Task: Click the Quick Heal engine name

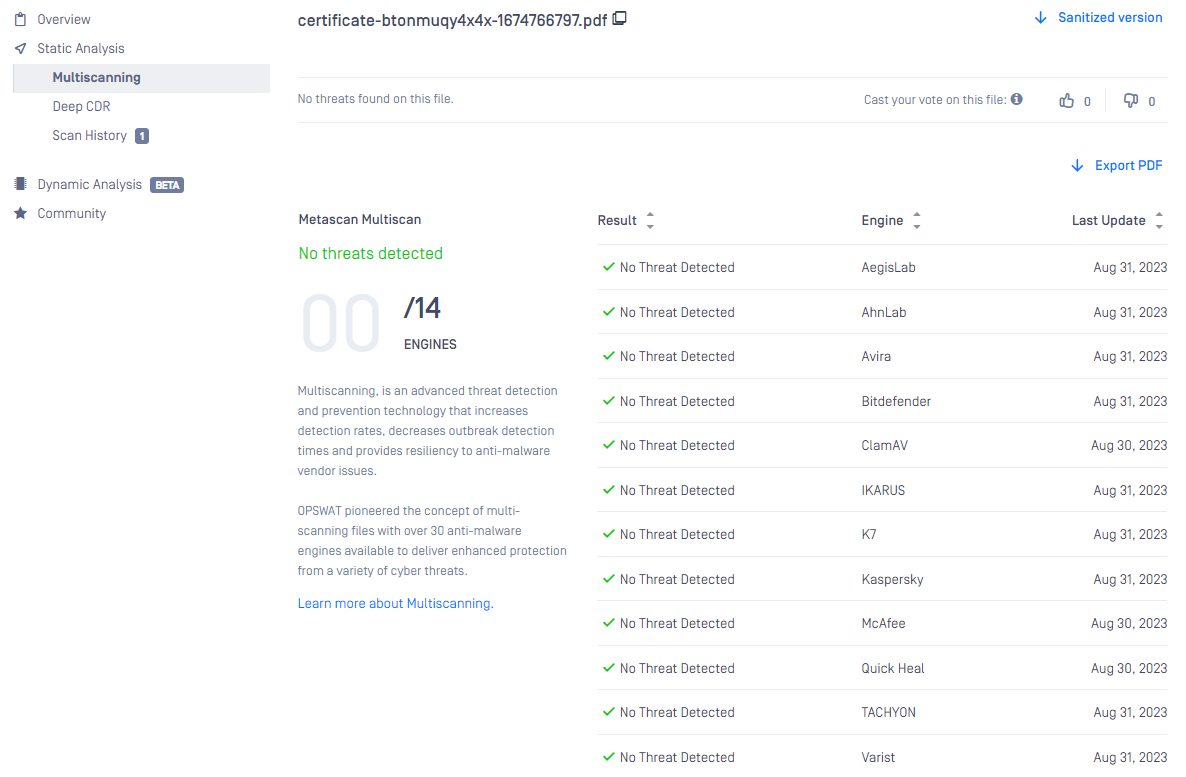Action: coord(893,668)
